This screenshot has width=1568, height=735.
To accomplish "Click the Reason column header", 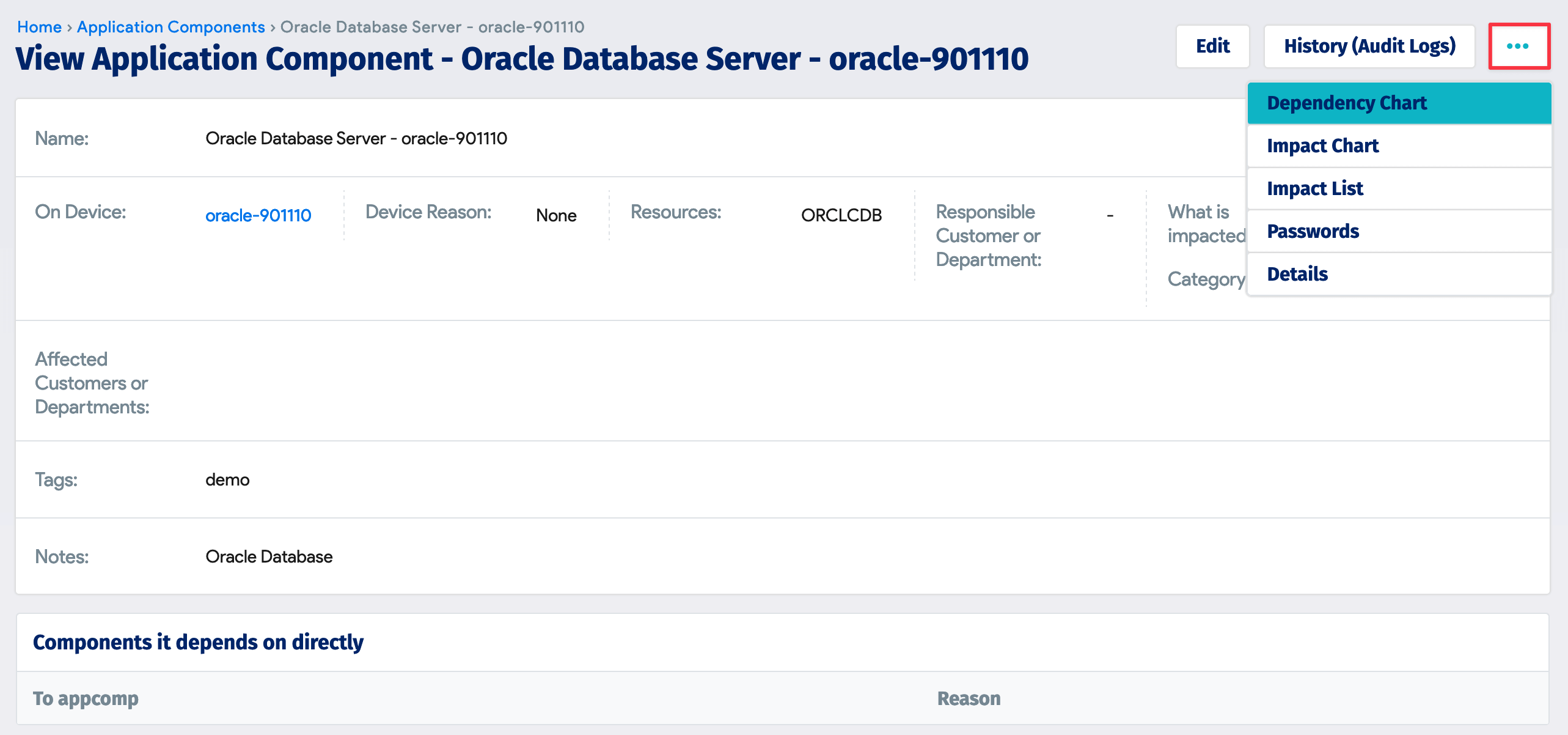I will [969, 698].
